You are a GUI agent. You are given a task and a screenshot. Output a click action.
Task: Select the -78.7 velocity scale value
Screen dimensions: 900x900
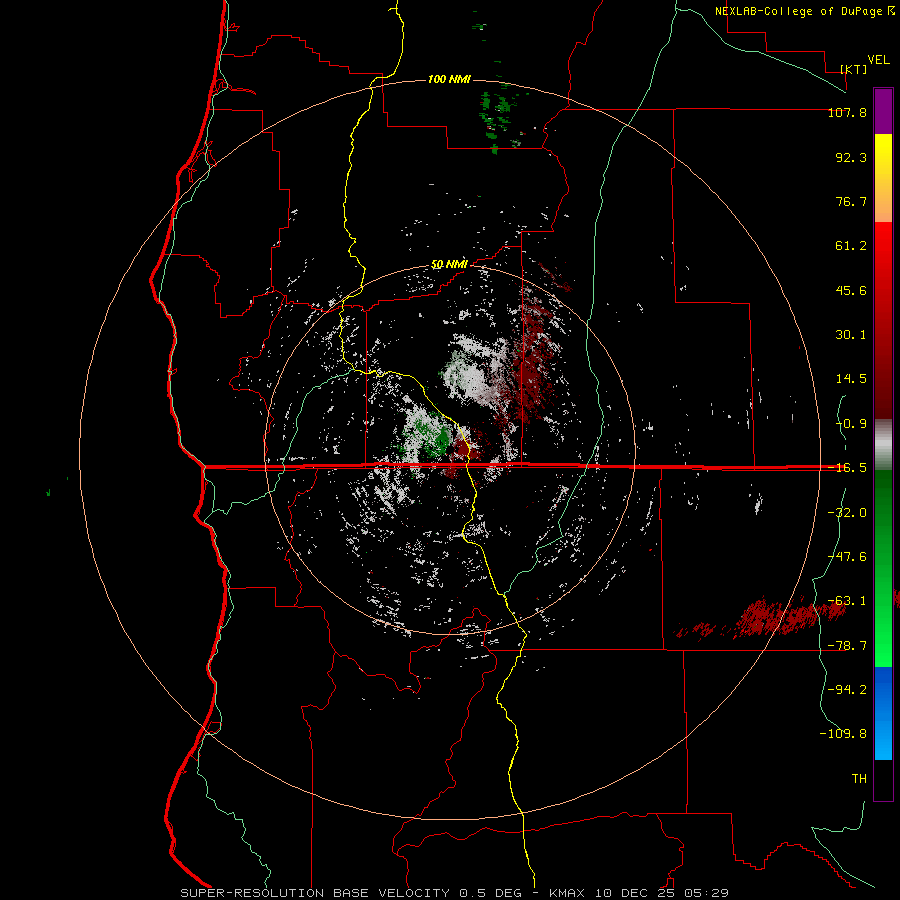coord(847,646)
